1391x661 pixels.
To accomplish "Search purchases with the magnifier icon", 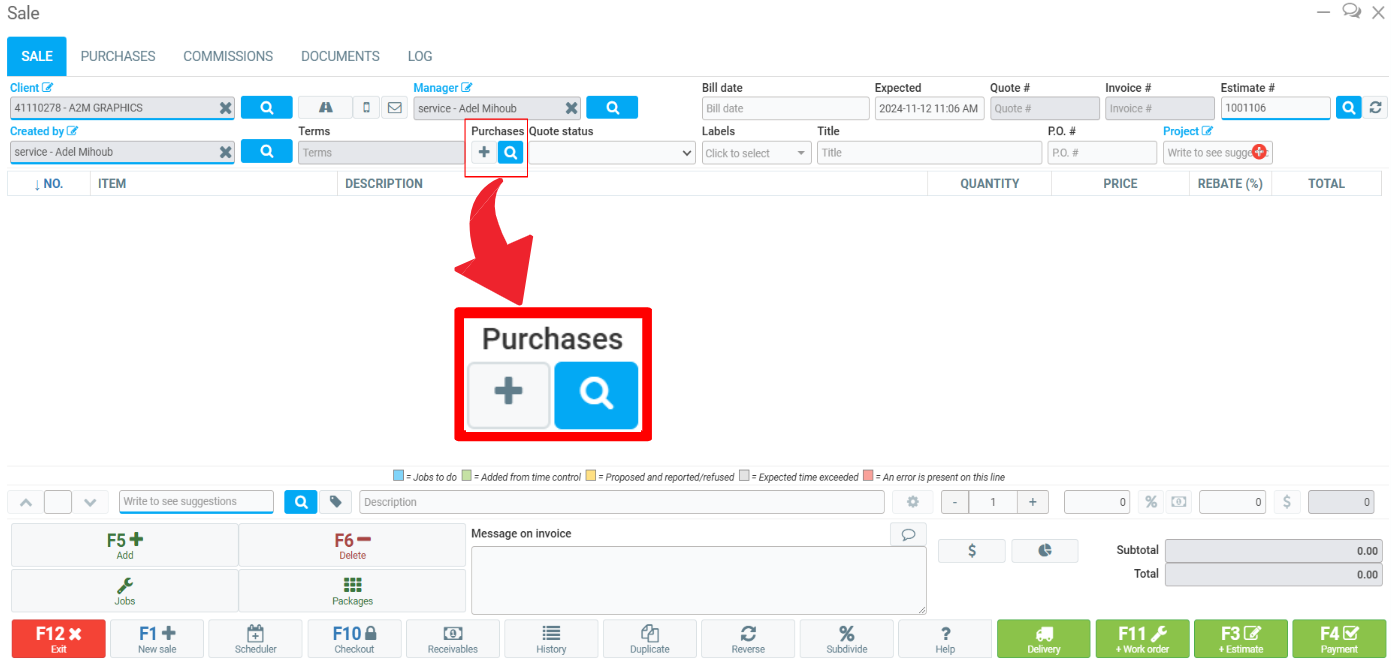I will click(511, 152).
